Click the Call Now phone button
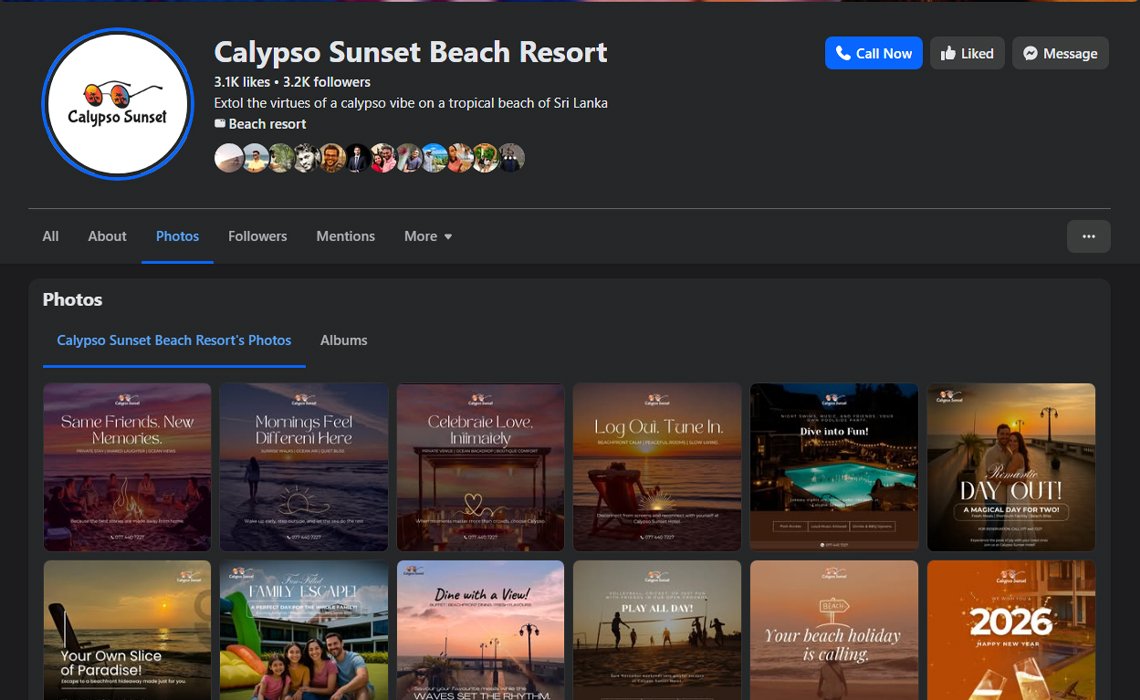Screen dimensions: 1140x700 tap(873, 53)
